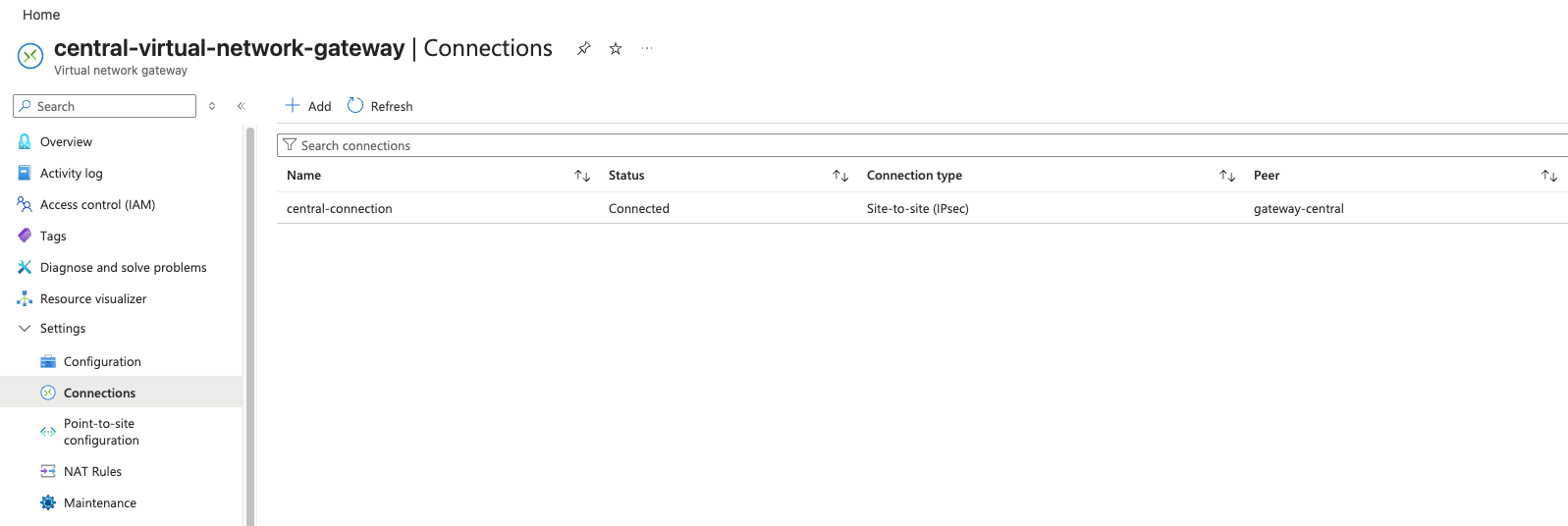The height and width of the screenshot is (526, 1568).
Task: Collapse the Settings section
Action: pyautogui.click(x=25, y=329)
